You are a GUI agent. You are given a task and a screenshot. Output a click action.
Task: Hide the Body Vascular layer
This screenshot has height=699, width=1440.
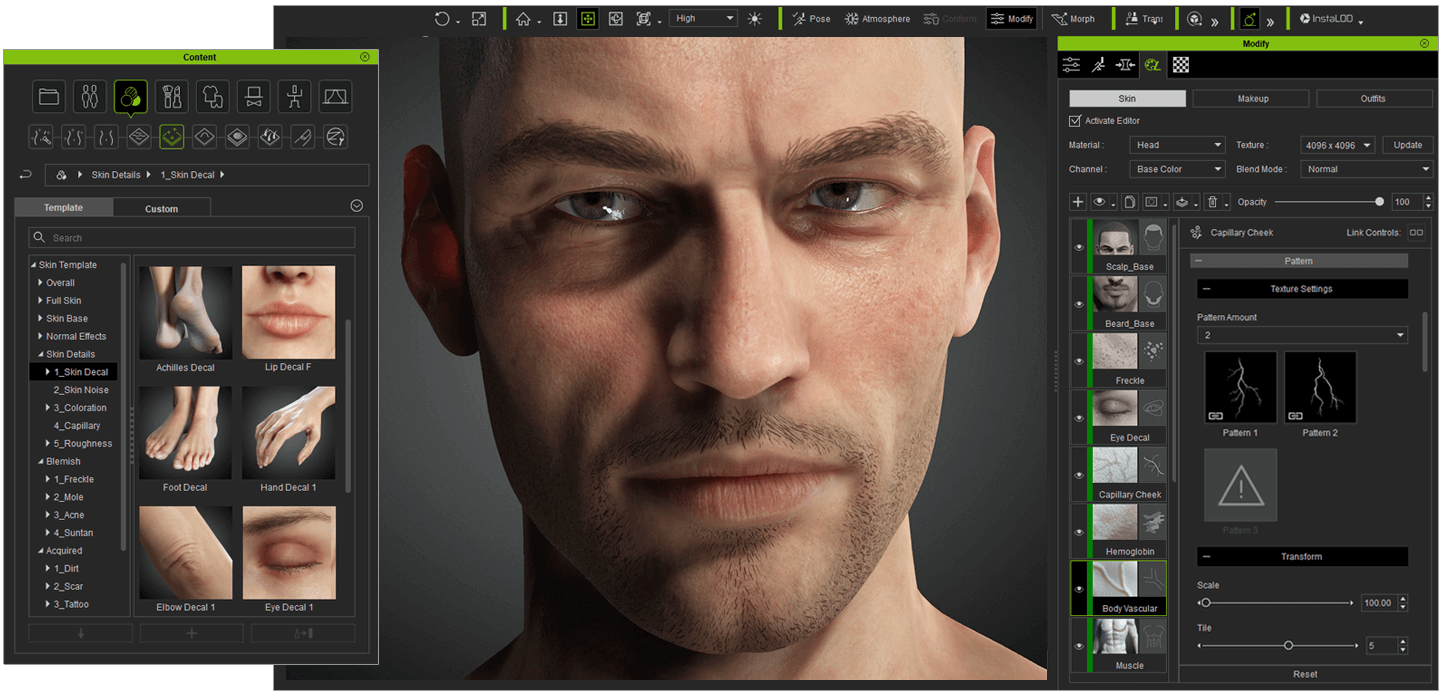pyautogui.click(x=1079, y=588)
